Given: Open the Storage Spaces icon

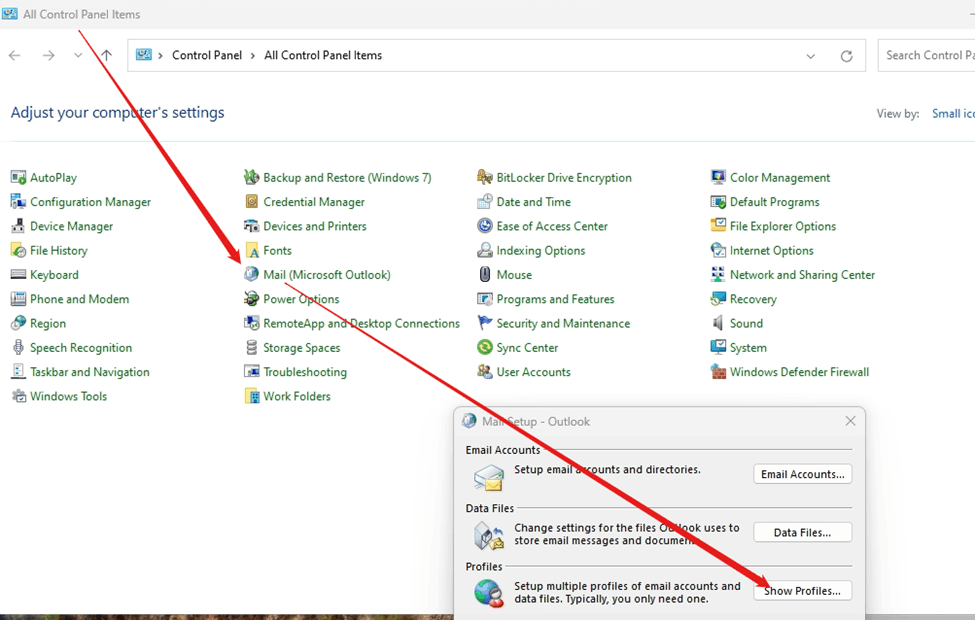Looking at the screenshot, I should coord(252,348).
